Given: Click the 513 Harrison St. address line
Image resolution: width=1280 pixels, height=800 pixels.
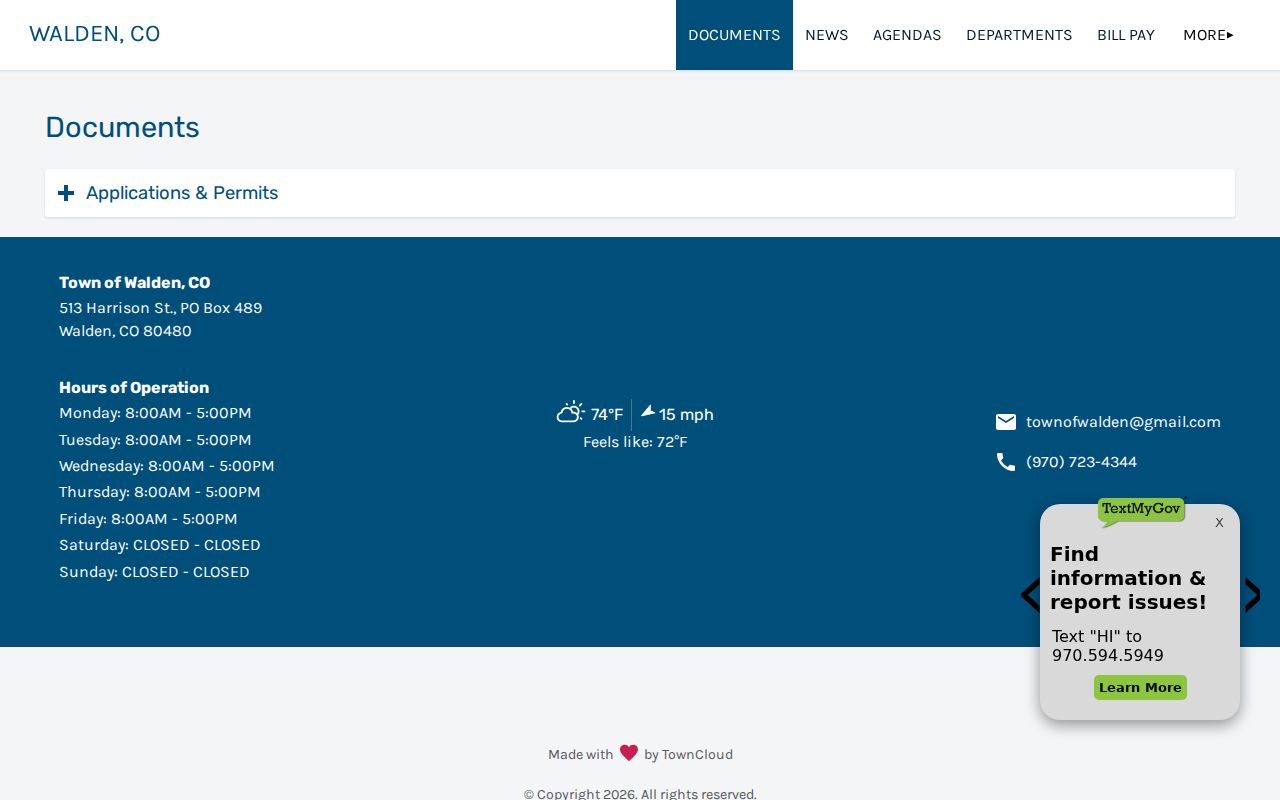Looking at the screenshot, I should pos(161,308).
